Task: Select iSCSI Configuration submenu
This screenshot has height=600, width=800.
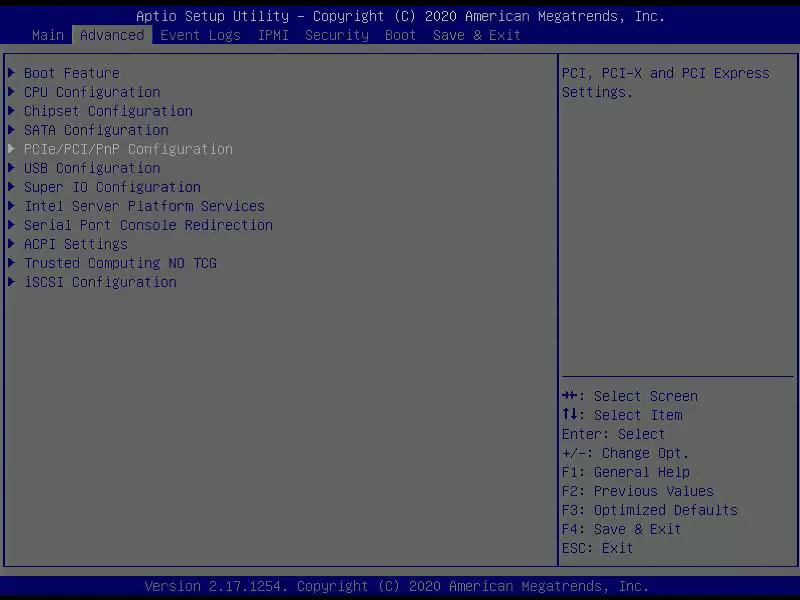Action: click(101, 282)
